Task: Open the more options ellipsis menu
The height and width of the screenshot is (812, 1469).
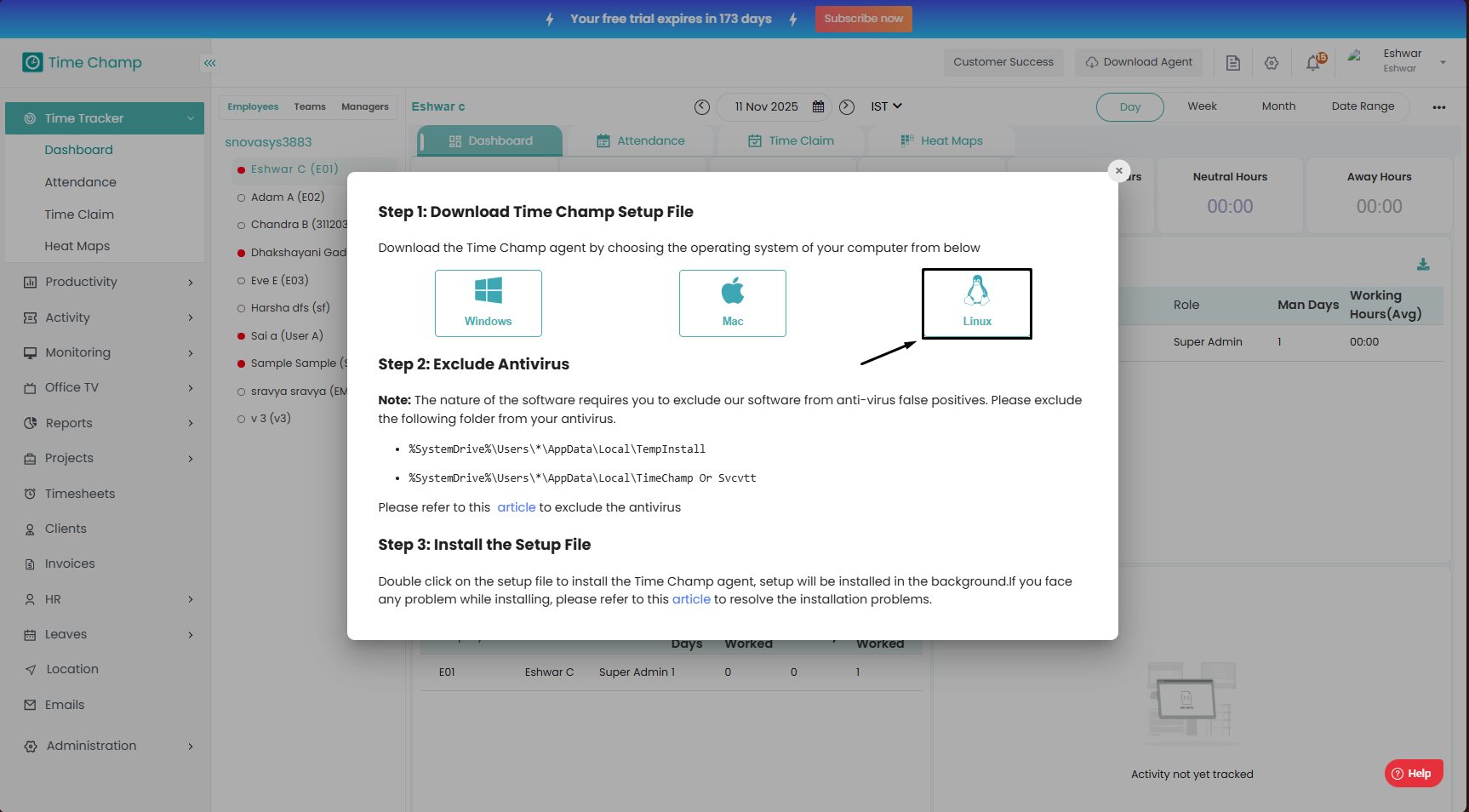Action: tap(1439, 107)
